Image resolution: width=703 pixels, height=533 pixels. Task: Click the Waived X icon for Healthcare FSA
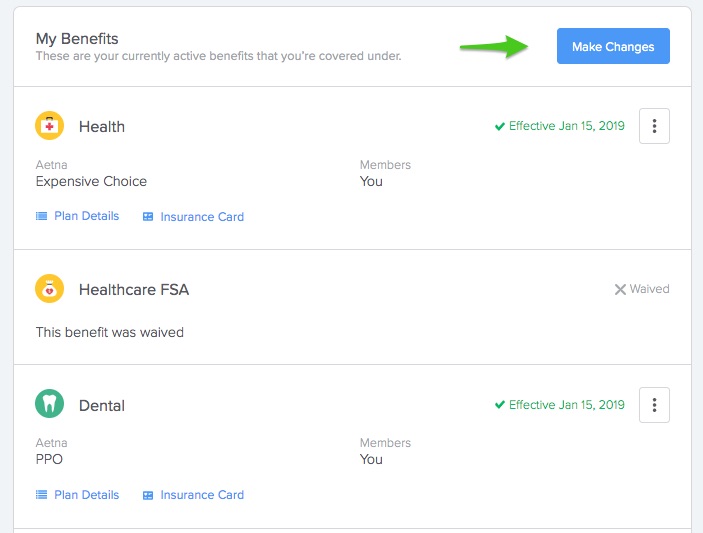[x=620, y=290]
